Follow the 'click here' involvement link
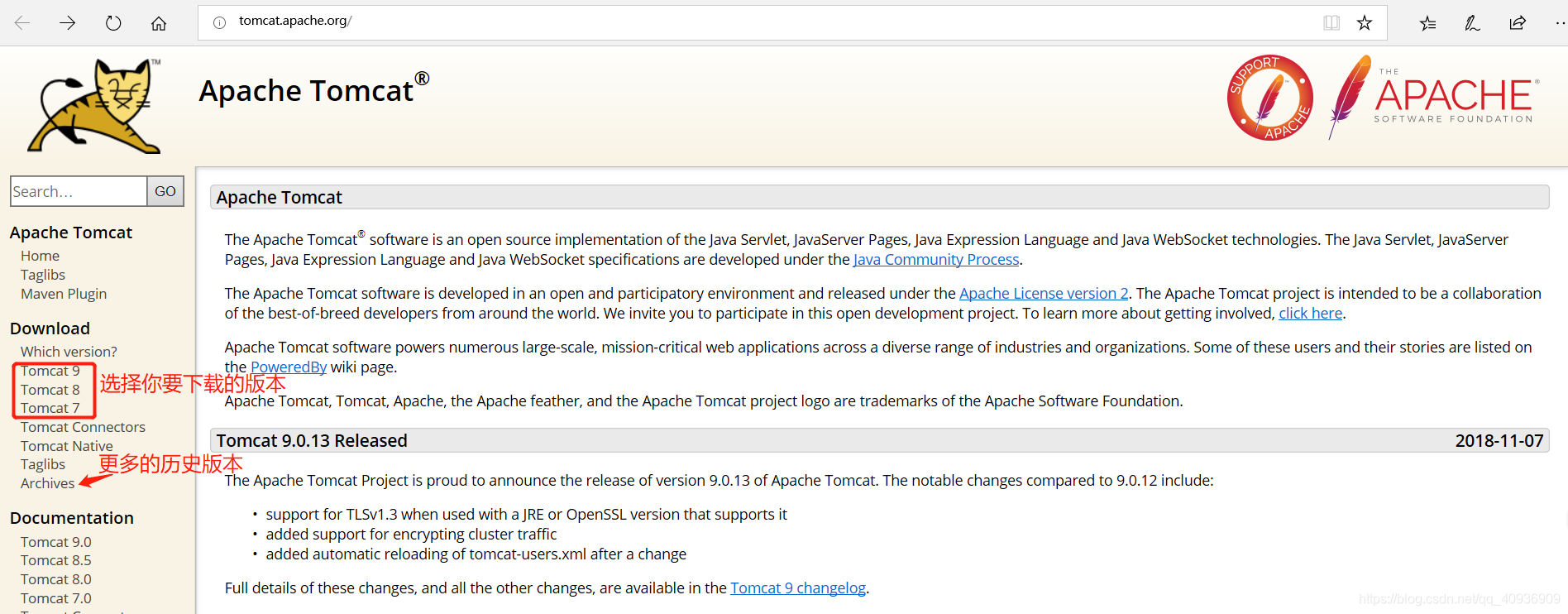This screenshot has height=614, width=1568. point(1311,314)
